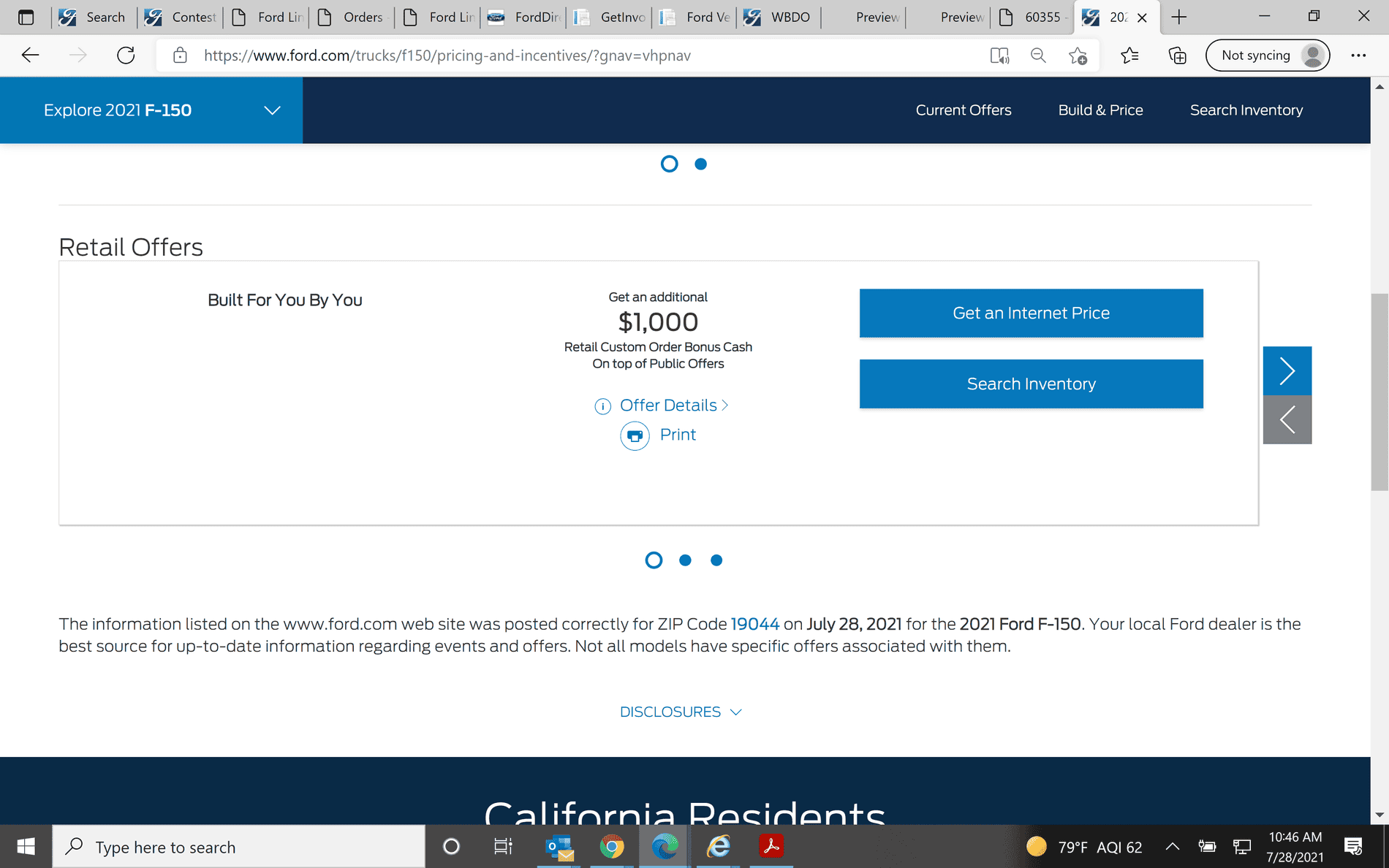
Task: Open a new browser tab
Action: [x=1178, y=17]
